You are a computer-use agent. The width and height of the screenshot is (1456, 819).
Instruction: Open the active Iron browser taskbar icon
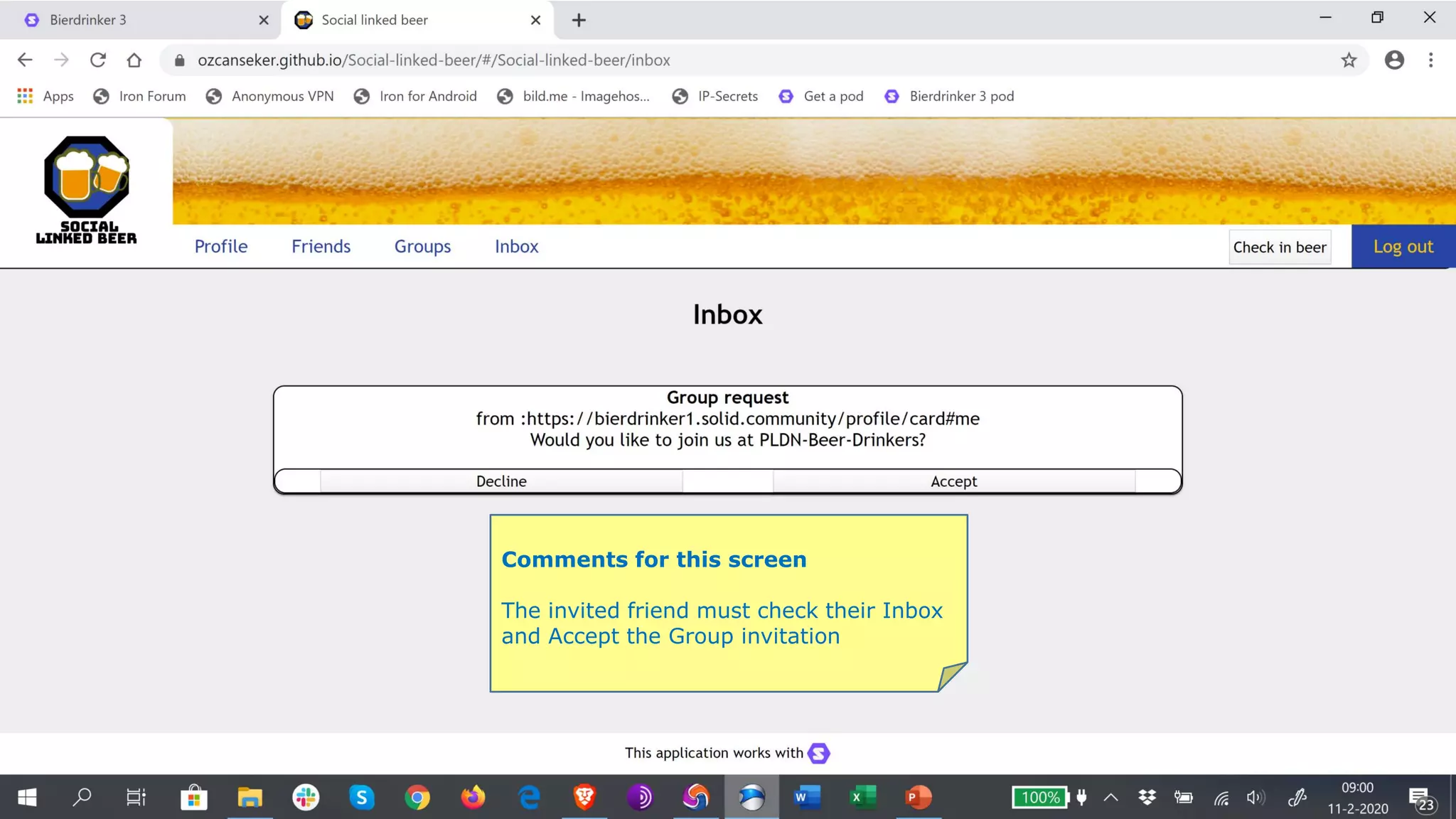[x=751, y=797]
